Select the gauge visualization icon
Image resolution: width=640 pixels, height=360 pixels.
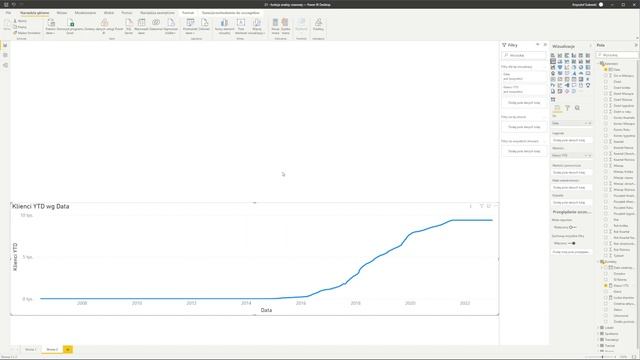581,73
